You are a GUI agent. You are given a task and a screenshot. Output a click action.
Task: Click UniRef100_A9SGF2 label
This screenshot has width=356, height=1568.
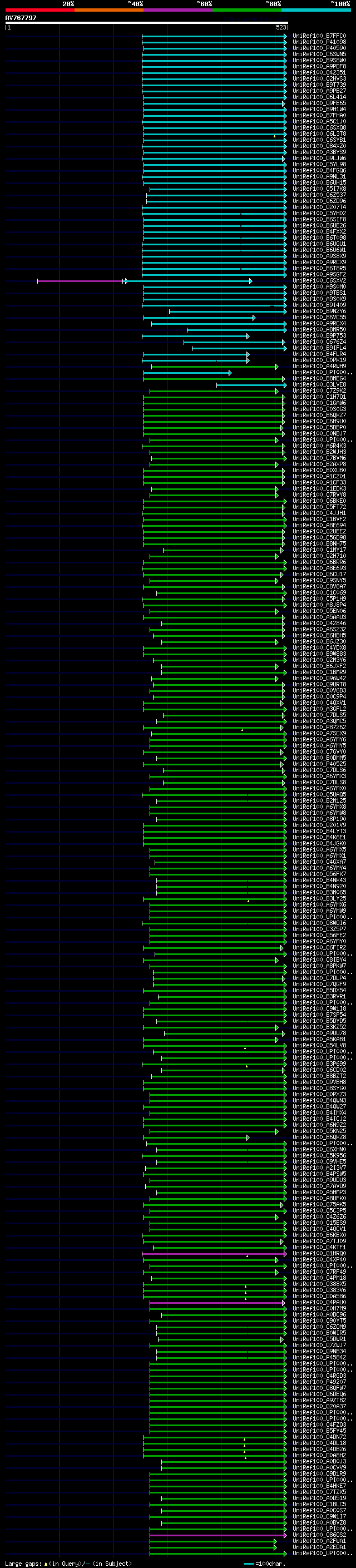tap(319, 275)
